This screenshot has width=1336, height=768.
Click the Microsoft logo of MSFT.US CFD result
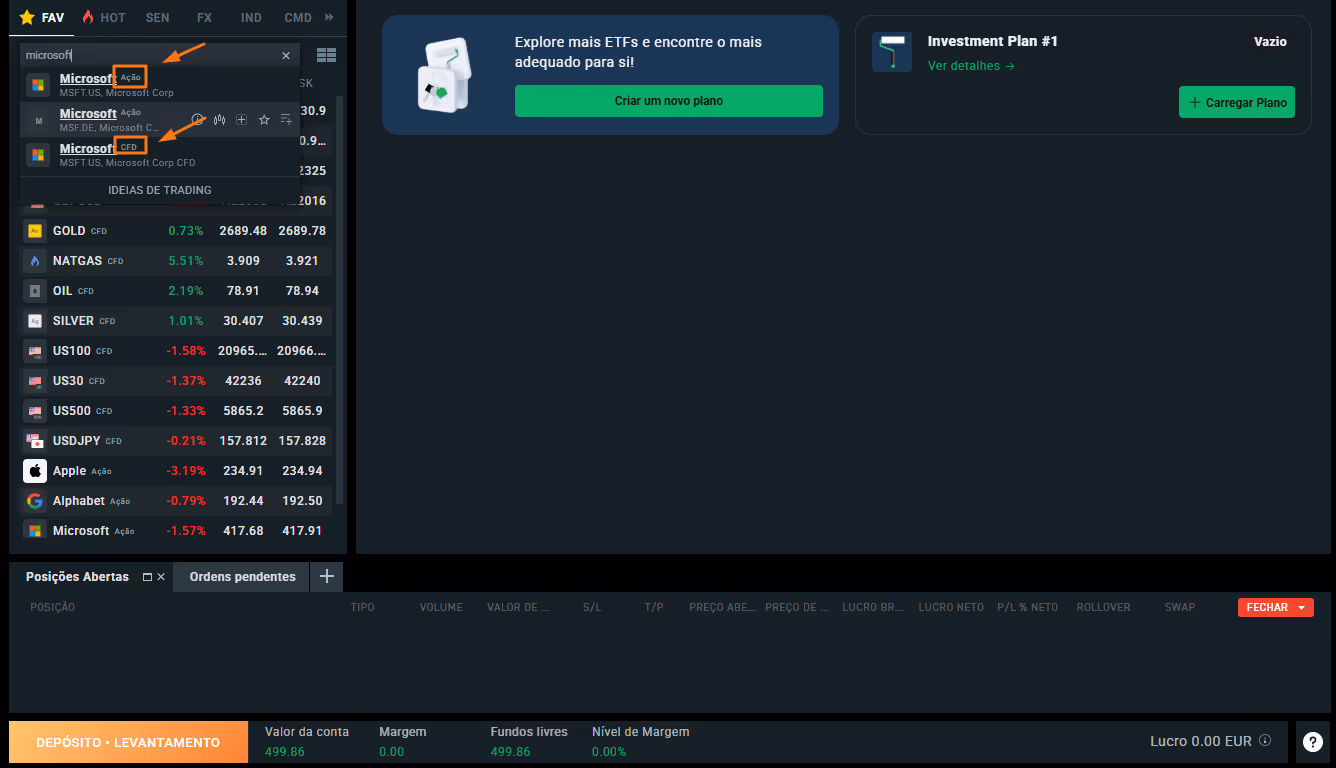click(38, 155)
